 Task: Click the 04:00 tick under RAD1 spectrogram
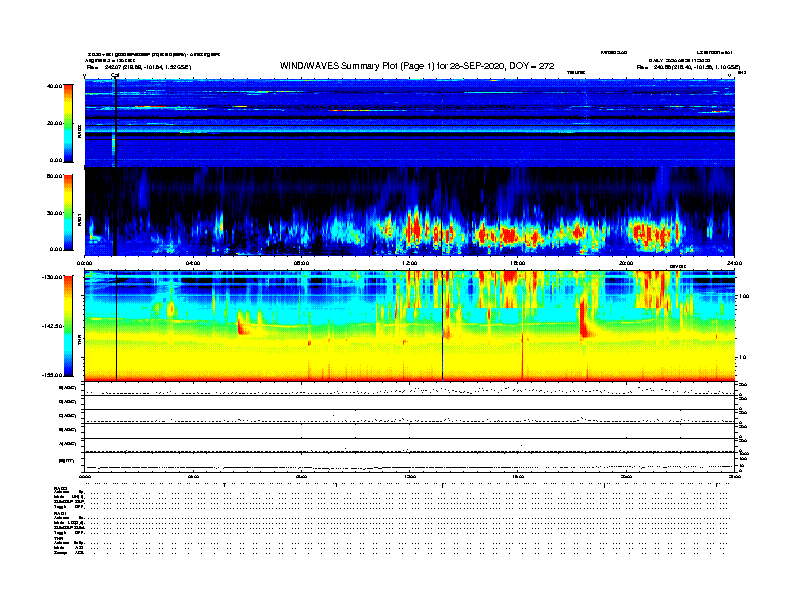[x=193, y=263]
